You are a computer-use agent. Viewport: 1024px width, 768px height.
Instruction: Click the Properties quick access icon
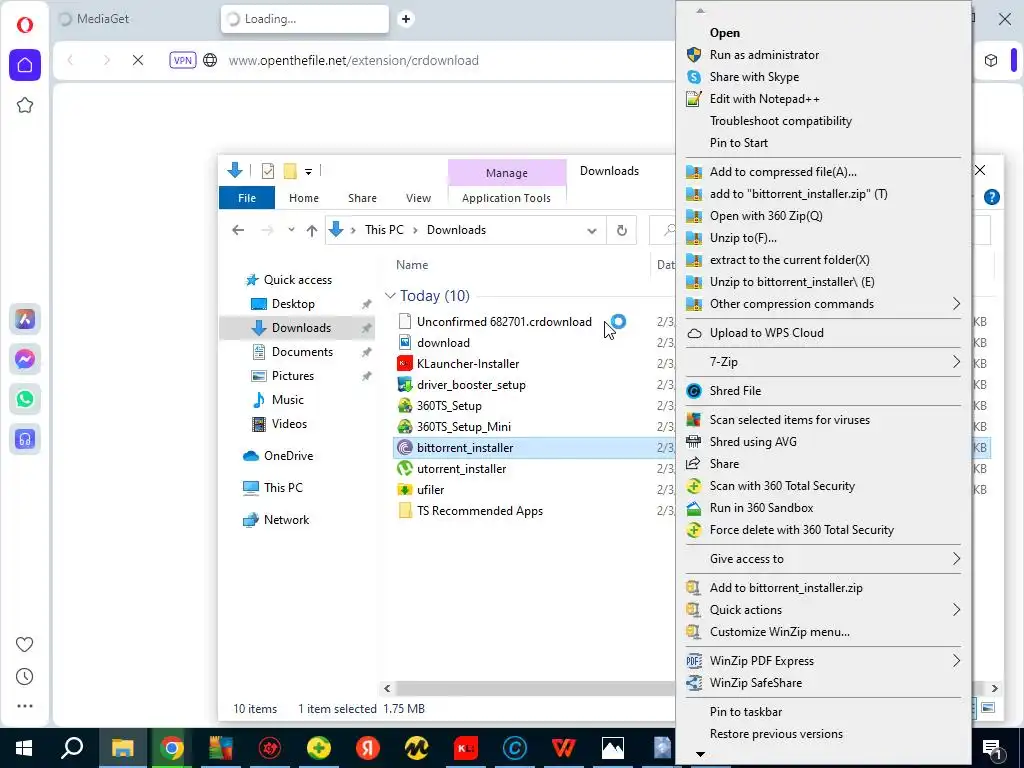[268, 171]
